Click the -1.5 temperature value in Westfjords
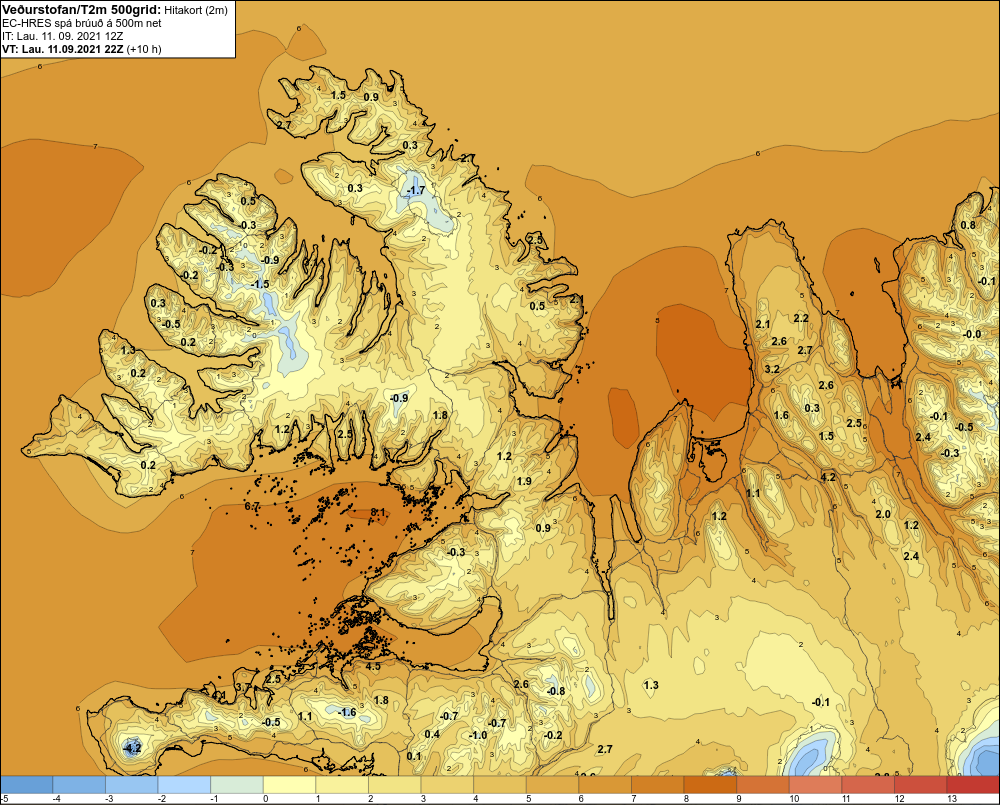 260,284
